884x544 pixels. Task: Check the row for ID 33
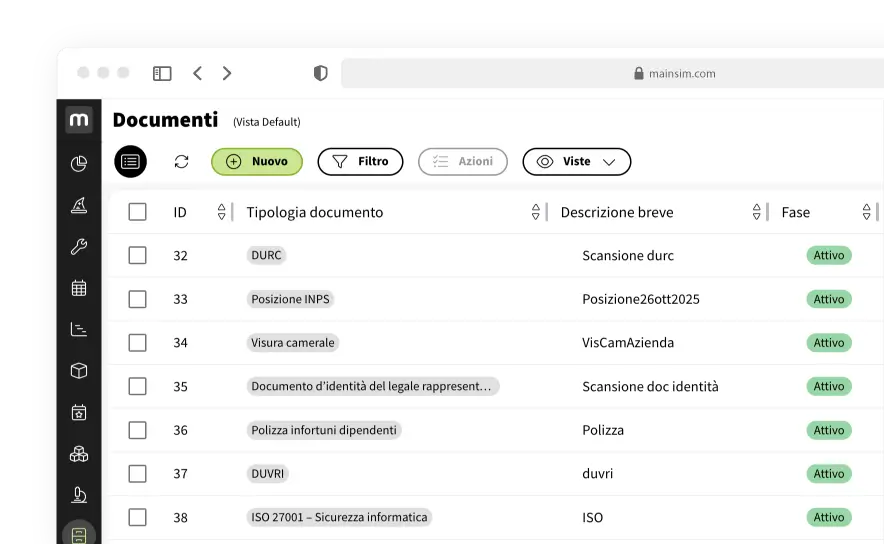(x=138, y=299)
